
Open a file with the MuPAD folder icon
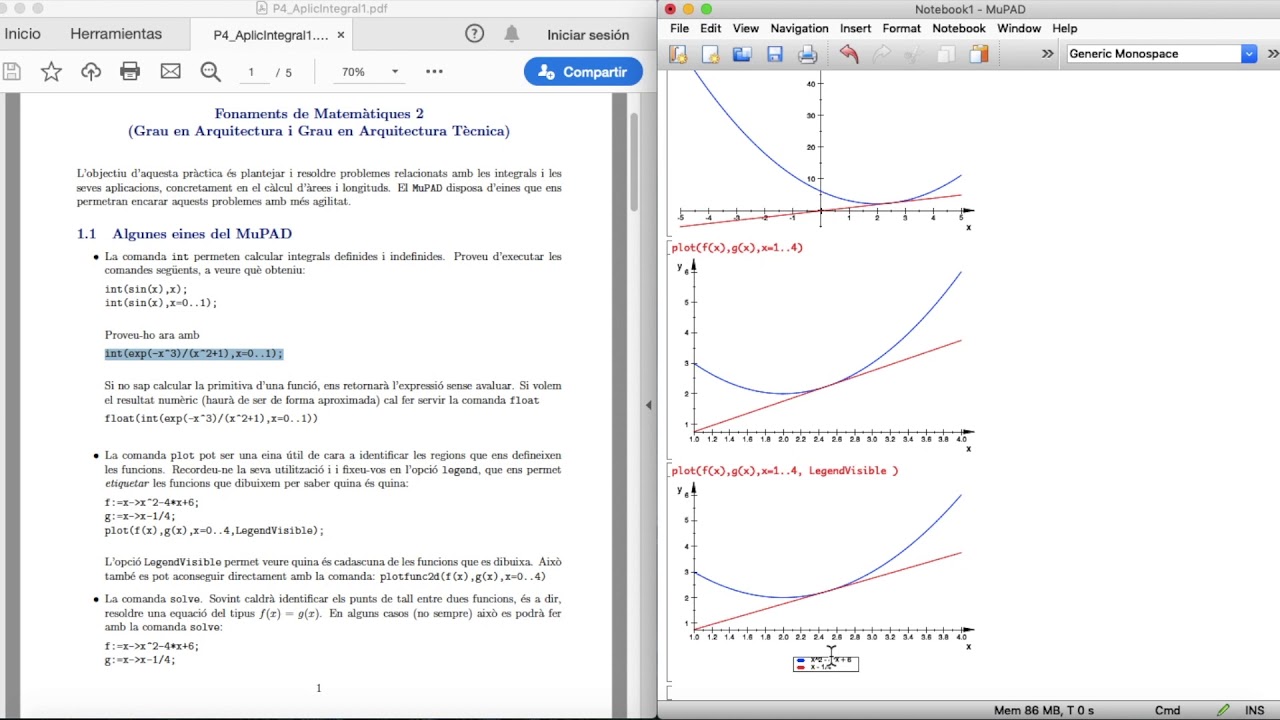tap(742, 54)
